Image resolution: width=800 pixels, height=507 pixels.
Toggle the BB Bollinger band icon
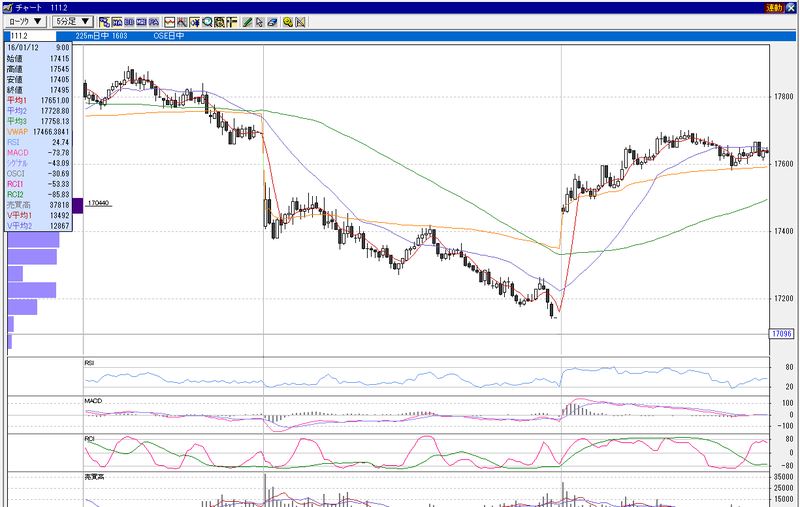click(x=129, y=22)
